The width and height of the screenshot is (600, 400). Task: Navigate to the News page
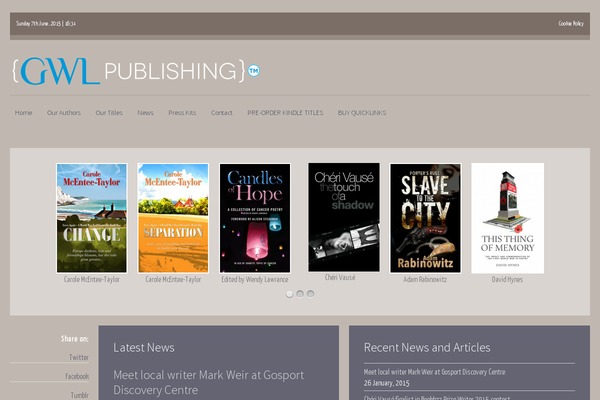145,113
